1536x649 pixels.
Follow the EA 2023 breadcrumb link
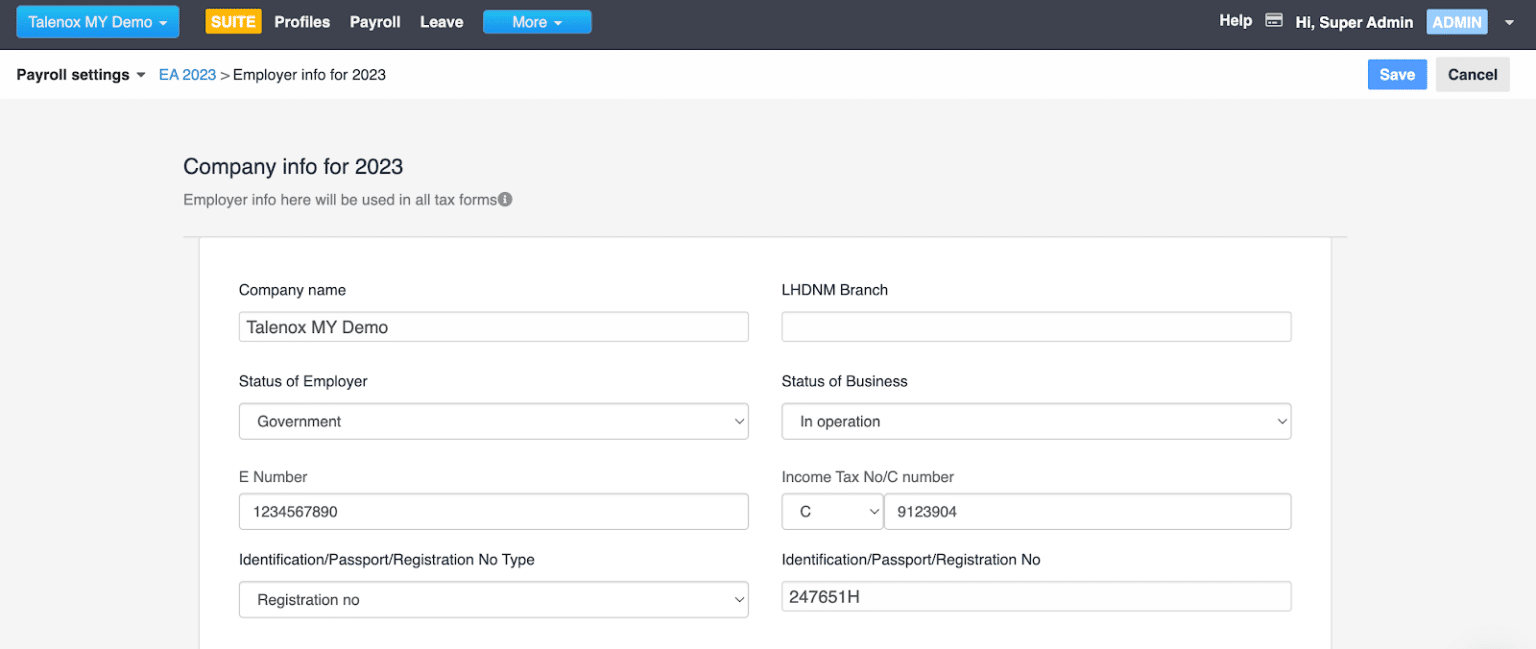tap(187, 75)
